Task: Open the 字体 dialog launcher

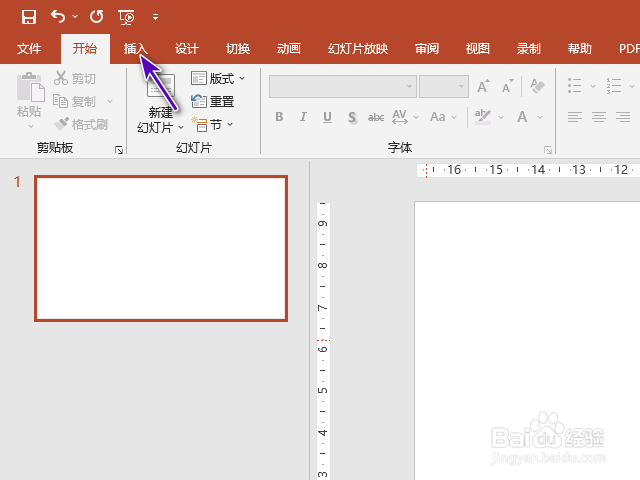Action: tap(548, 150)
